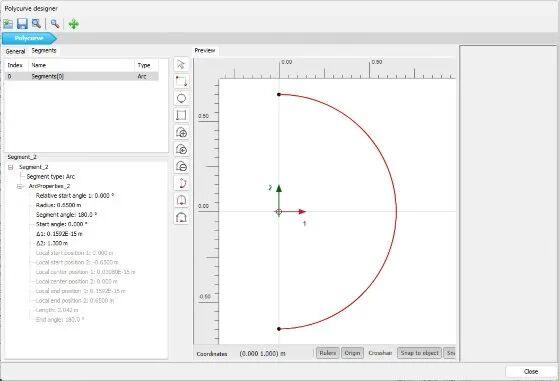Select the pointer selection tool
The image size is (559, 381).
pos(181,65)
